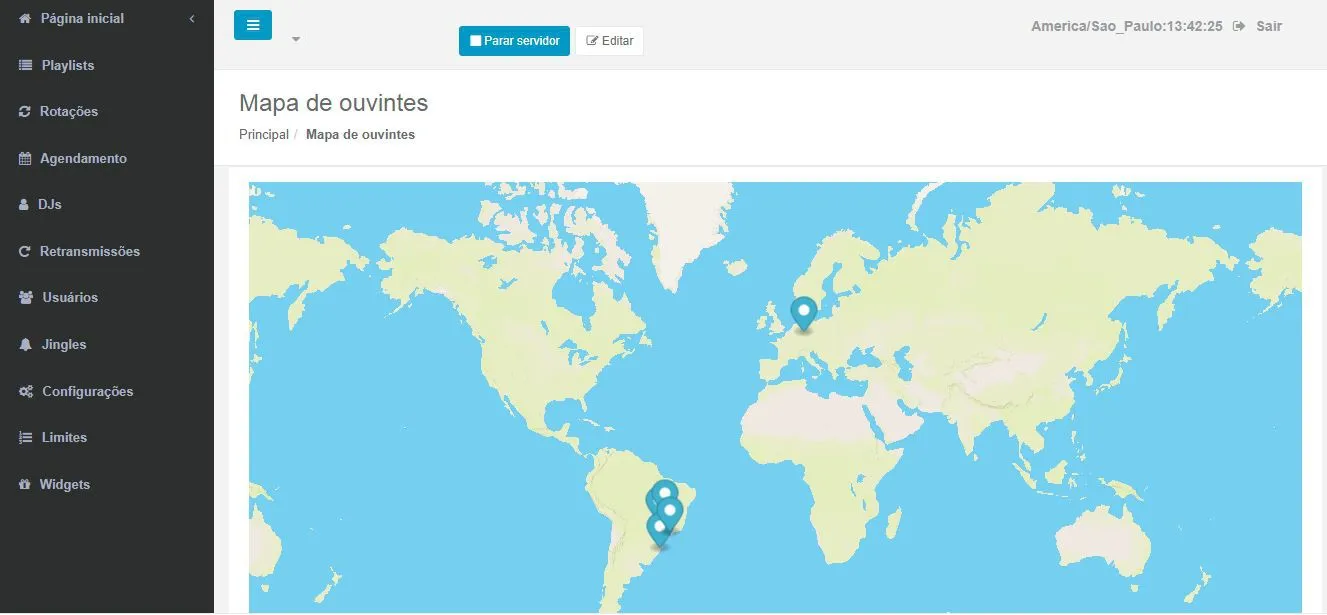Select the southernmost map marker in South America
1327x615 pixels.
tap(659, 529)
